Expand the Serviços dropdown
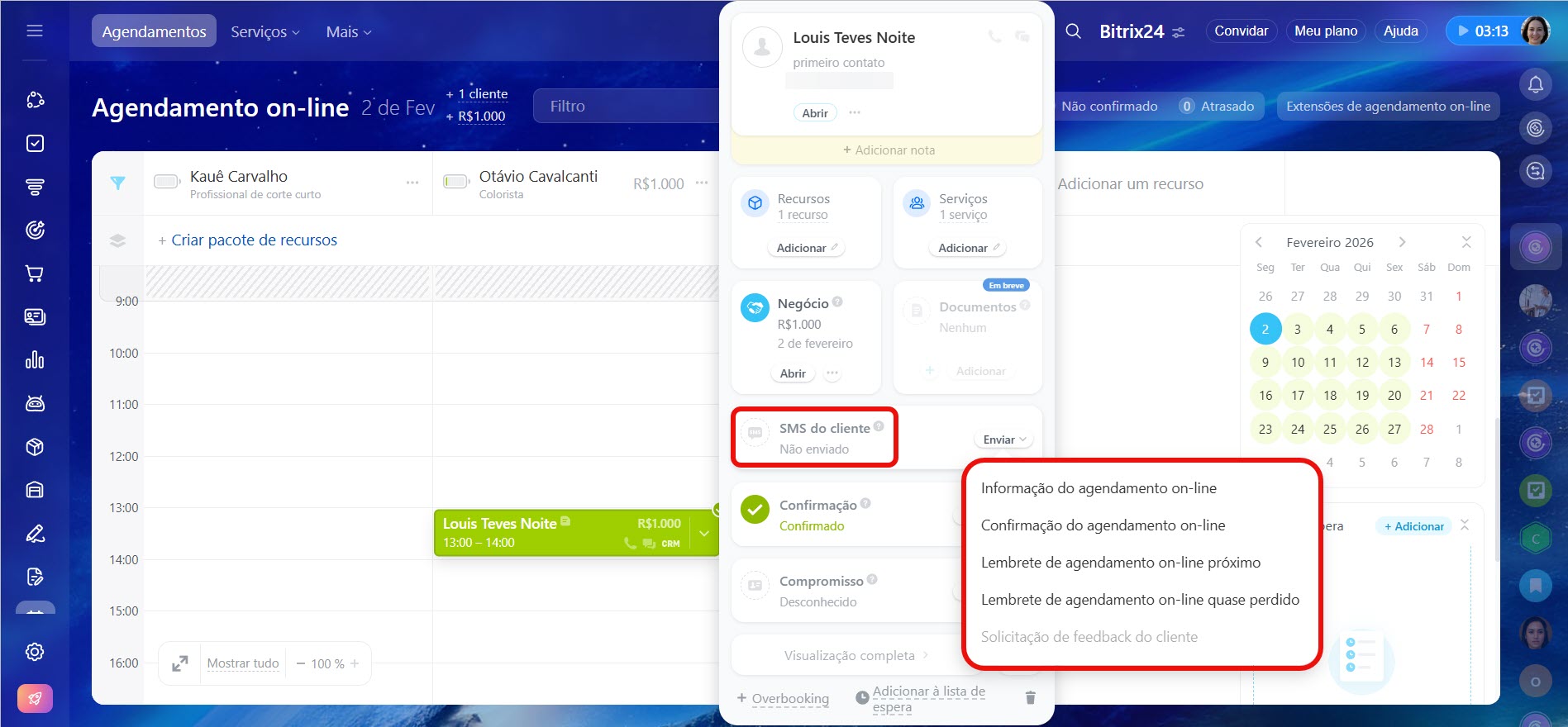Image resolution: width=1568 pixels, height=727 pixels. click(265, 31)
